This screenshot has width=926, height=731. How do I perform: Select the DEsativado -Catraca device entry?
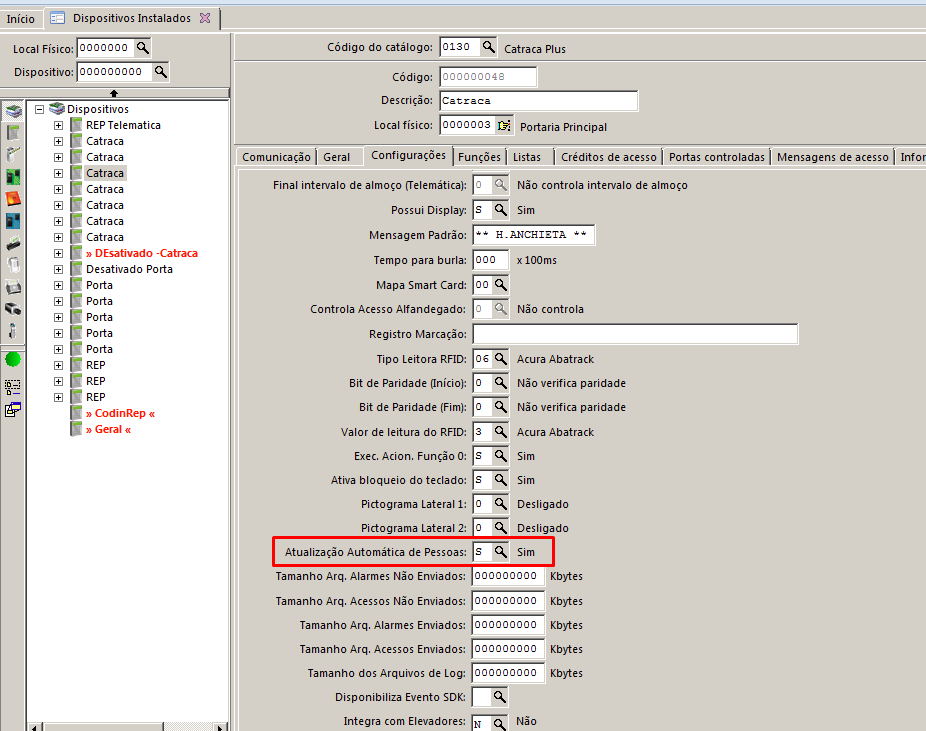click(141, 253)
